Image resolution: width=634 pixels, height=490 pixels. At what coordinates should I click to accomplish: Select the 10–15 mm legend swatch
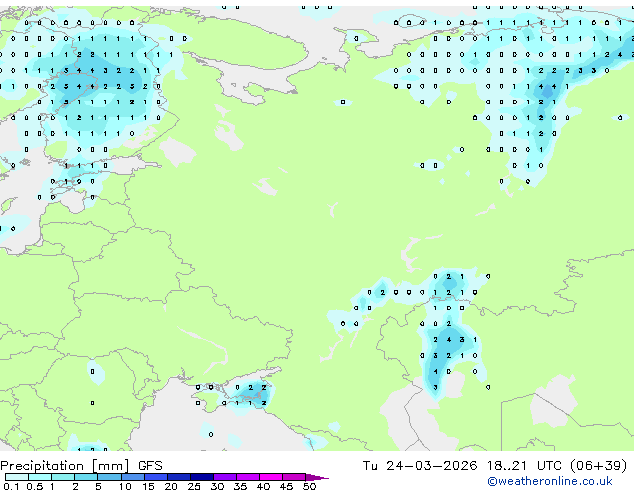132,477
